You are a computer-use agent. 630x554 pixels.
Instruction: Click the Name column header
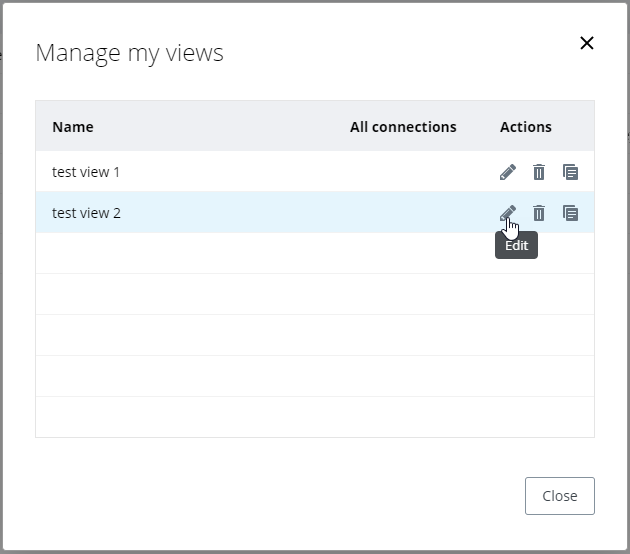pyautogui.click(x=73, y=127)
